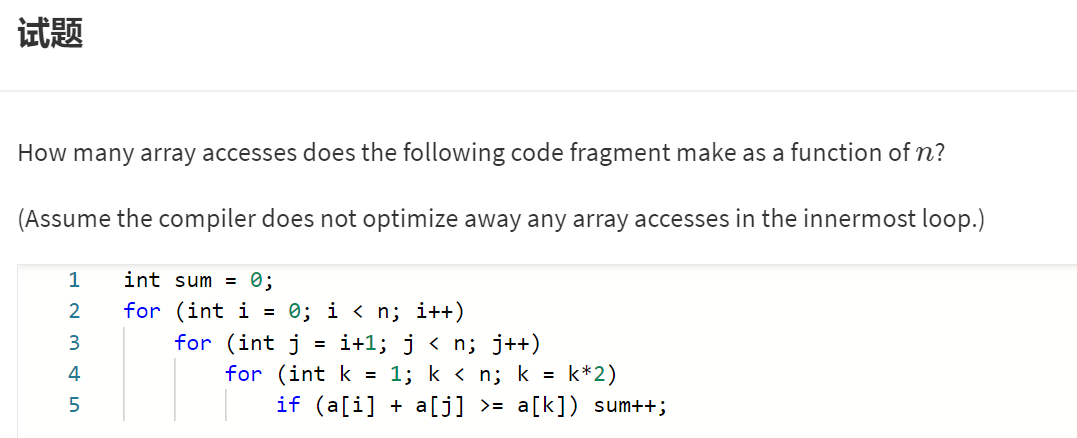Click line number 2 in the code gutter

click(x=74, y=311)
